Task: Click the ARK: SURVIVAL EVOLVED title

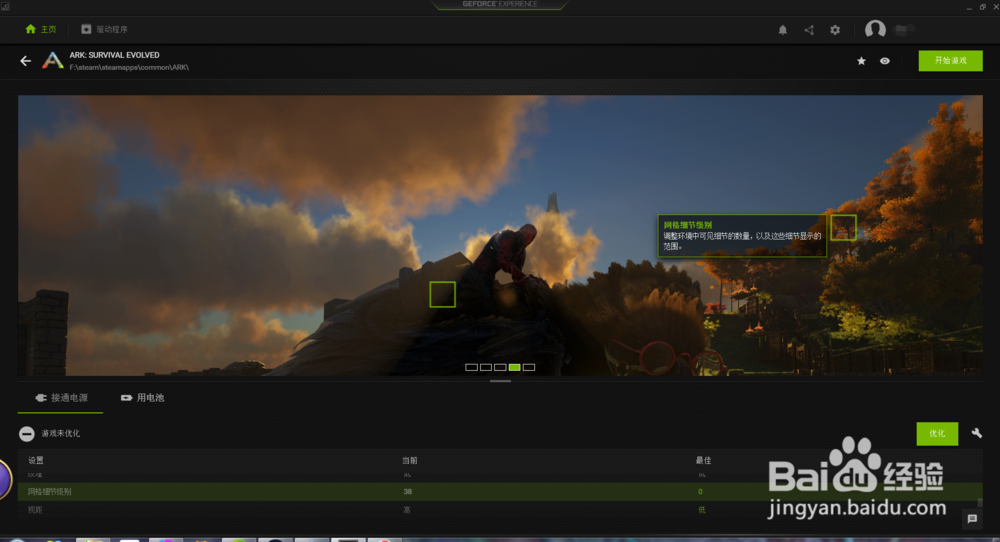Action: (x=115, y=55)
